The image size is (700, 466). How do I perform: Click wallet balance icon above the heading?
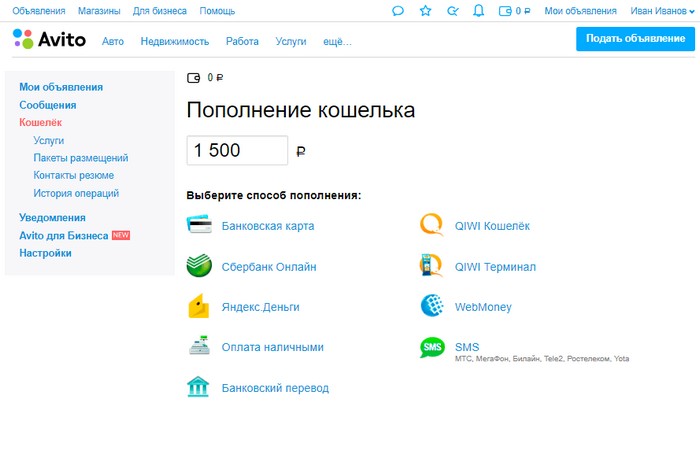click(x=193, y=78)
